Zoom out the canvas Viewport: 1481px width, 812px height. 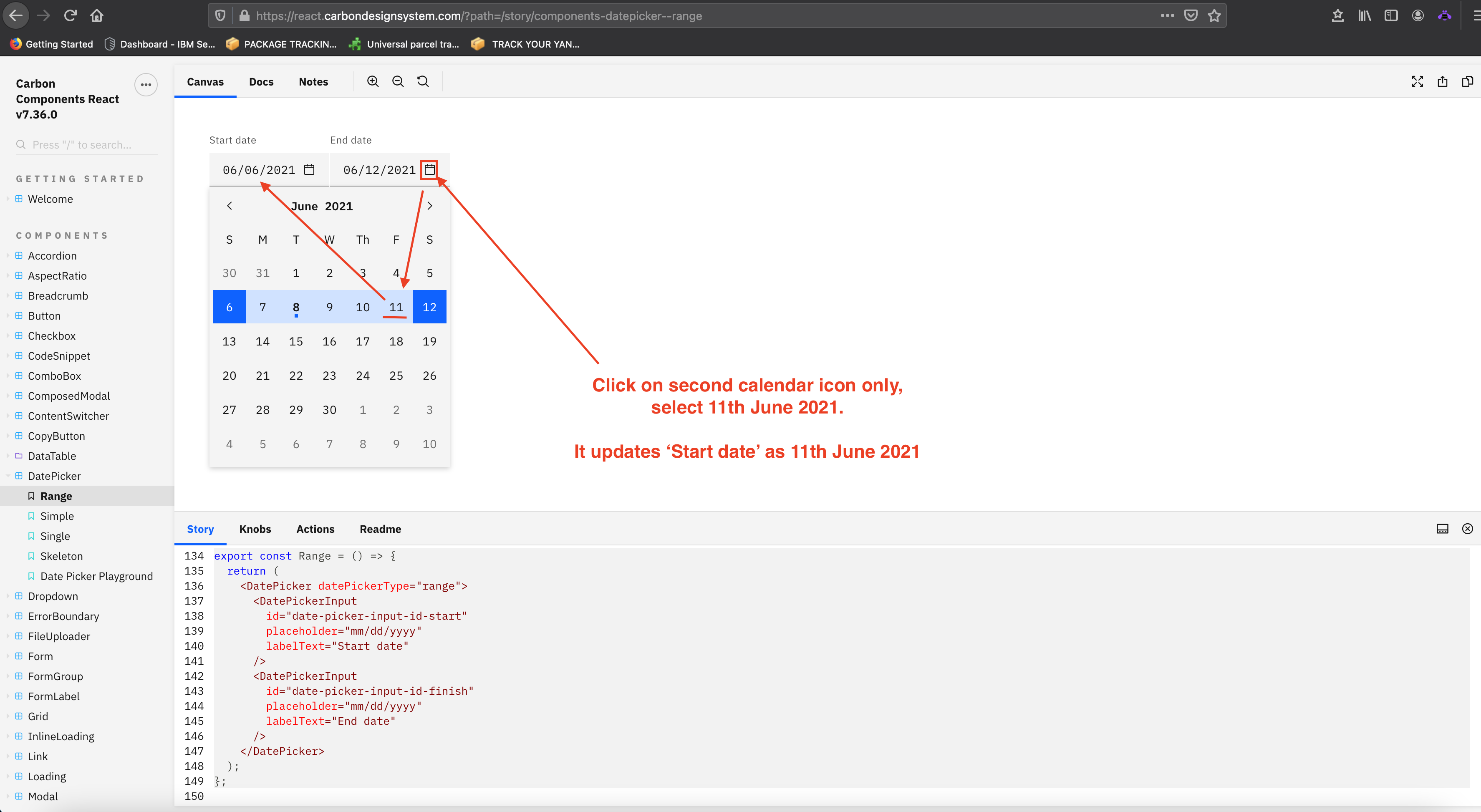coord(398,82)
